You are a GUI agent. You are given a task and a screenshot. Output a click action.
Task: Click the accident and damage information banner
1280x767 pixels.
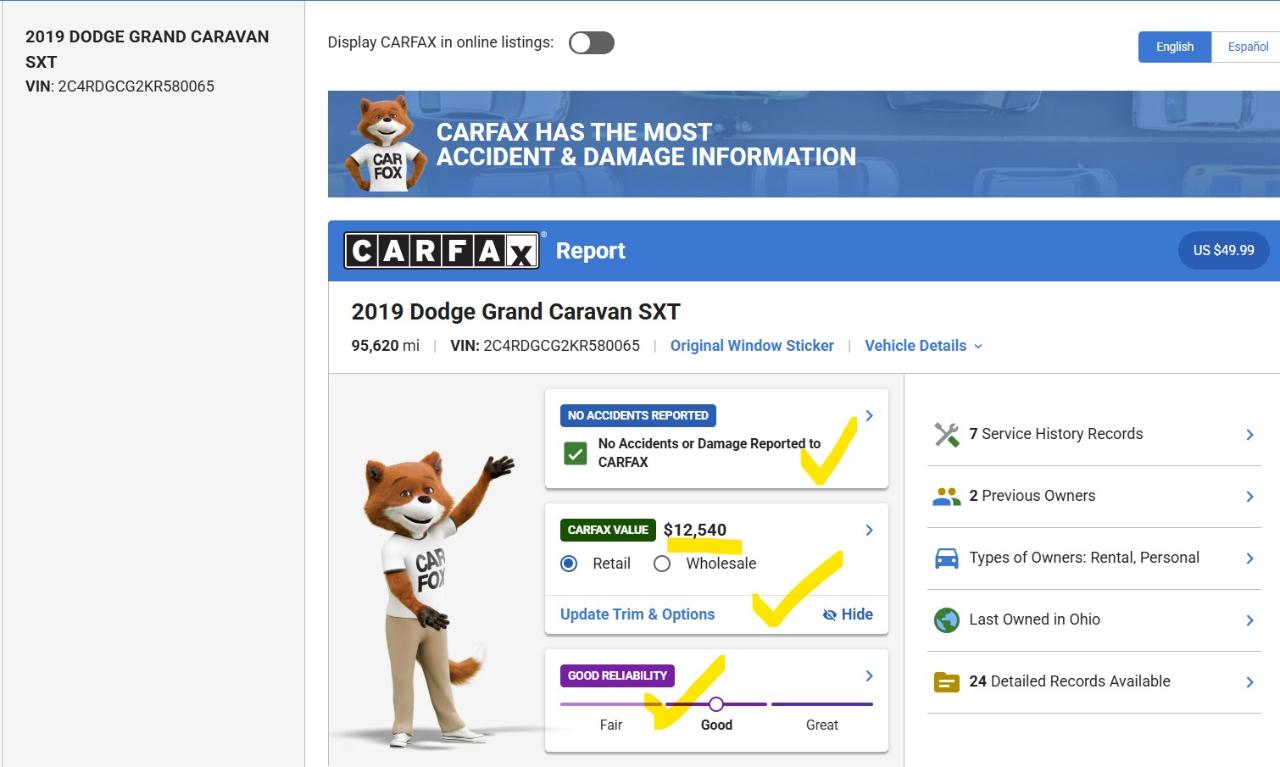pyautogui.click(x=804, y=144)
